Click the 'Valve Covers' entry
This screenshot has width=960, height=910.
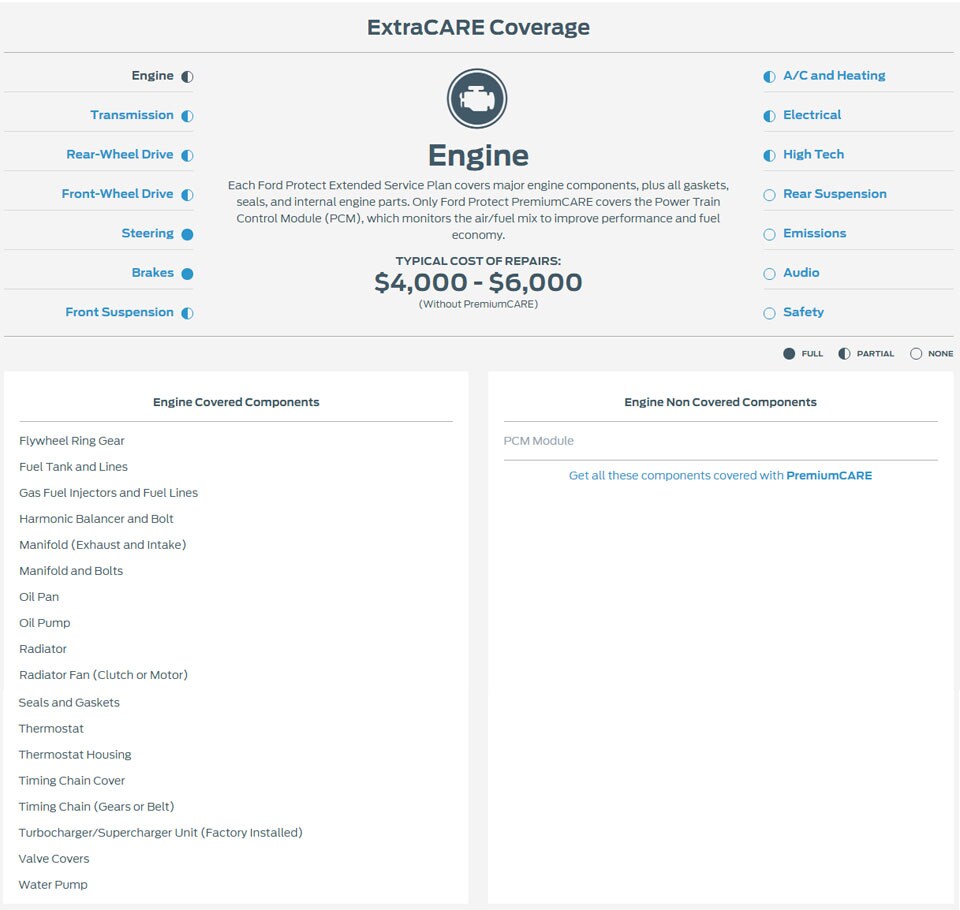(54, 859)
